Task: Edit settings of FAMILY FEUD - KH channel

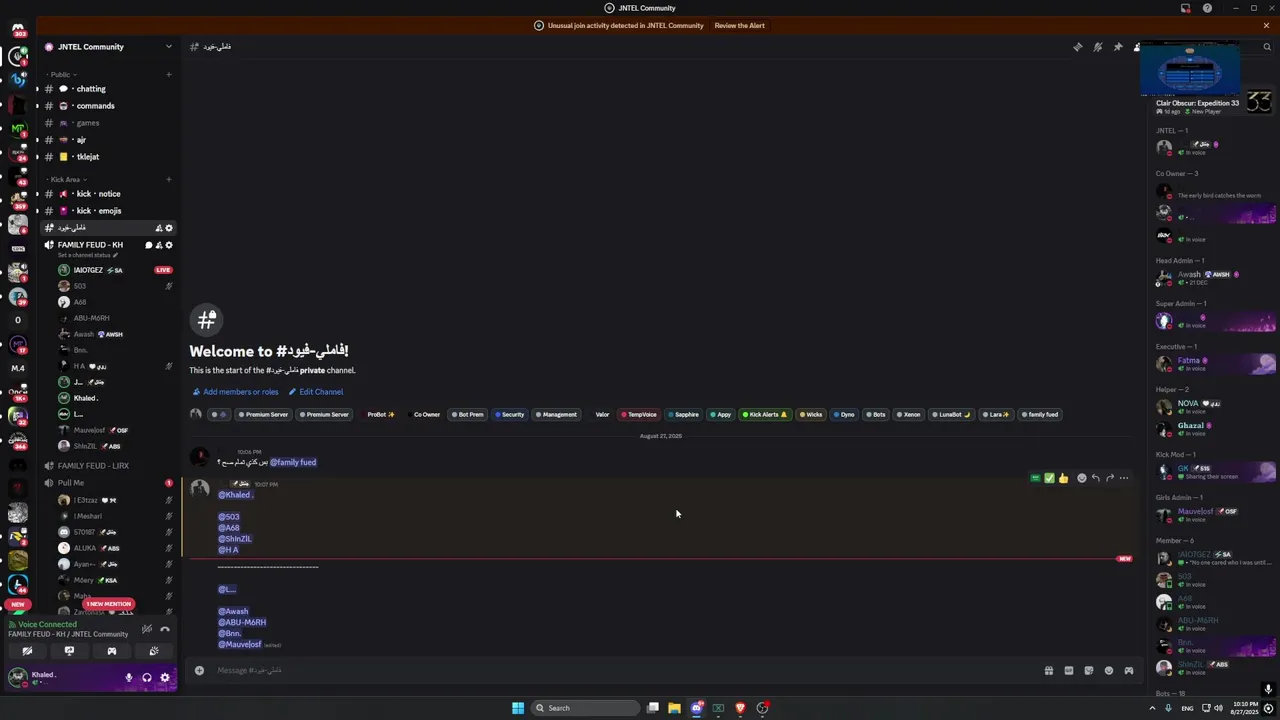Action: 169,245
